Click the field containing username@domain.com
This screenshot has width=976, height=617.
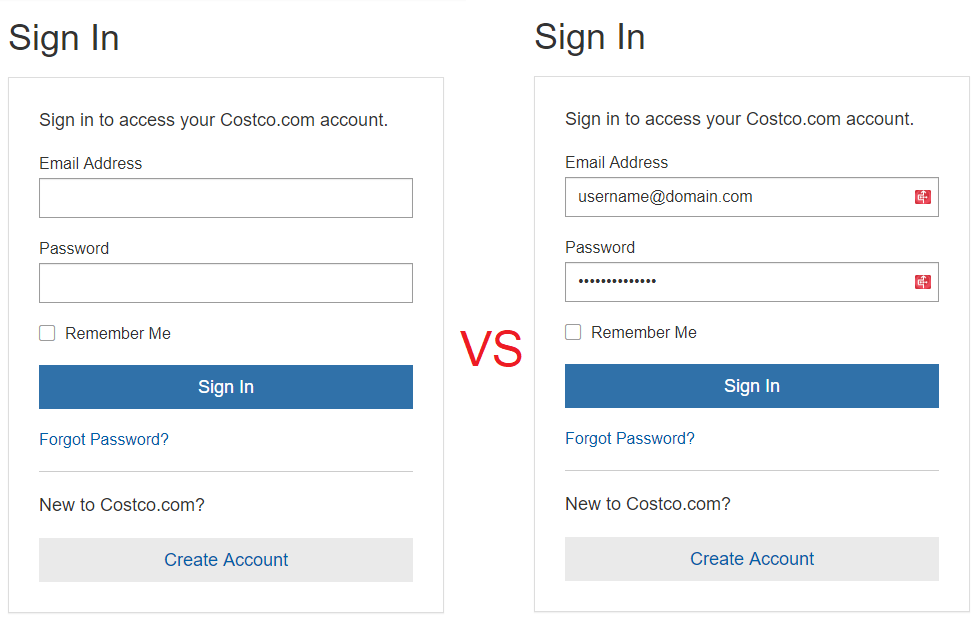[x=752, y=197]
